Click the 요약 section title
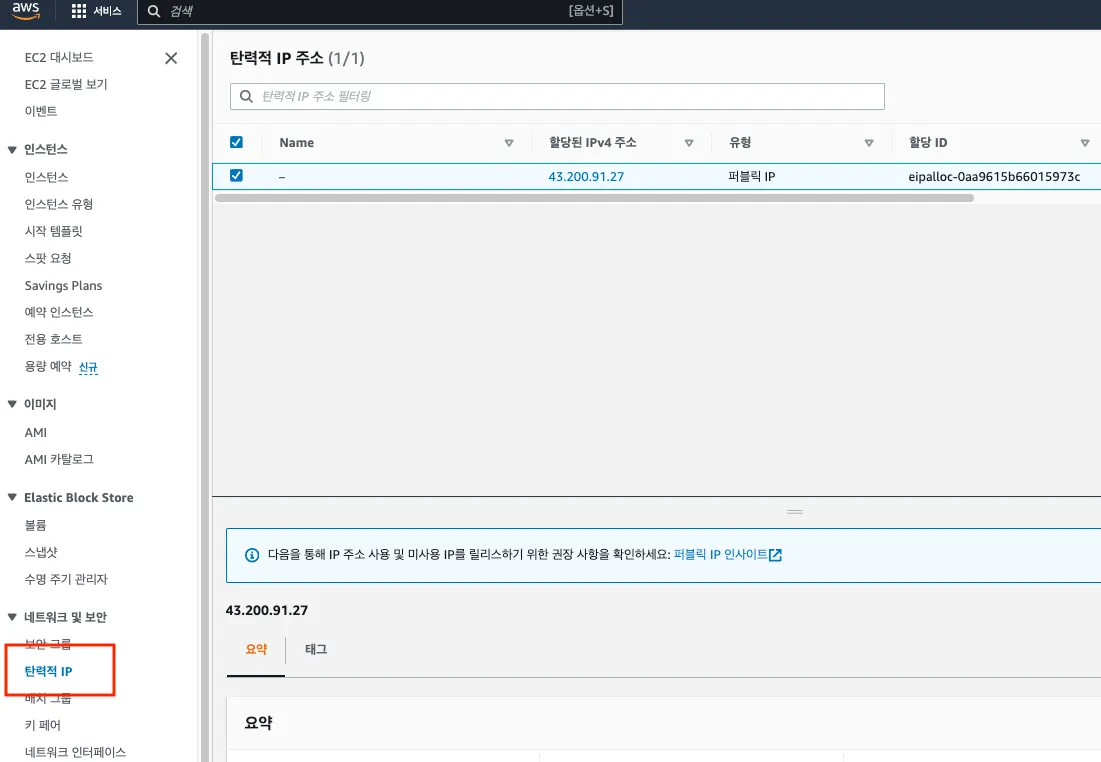This screenshot has height=762, width=1101. pyautogui.click(x=258, y=723)
